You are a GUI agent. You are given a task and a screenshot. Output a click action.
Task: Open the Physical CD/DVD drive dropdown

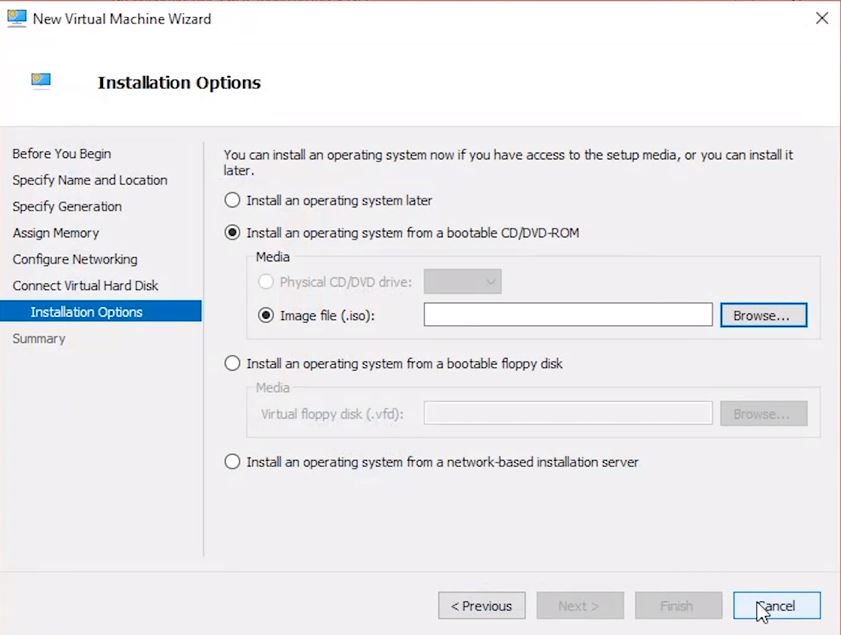(x=462, y=282)
